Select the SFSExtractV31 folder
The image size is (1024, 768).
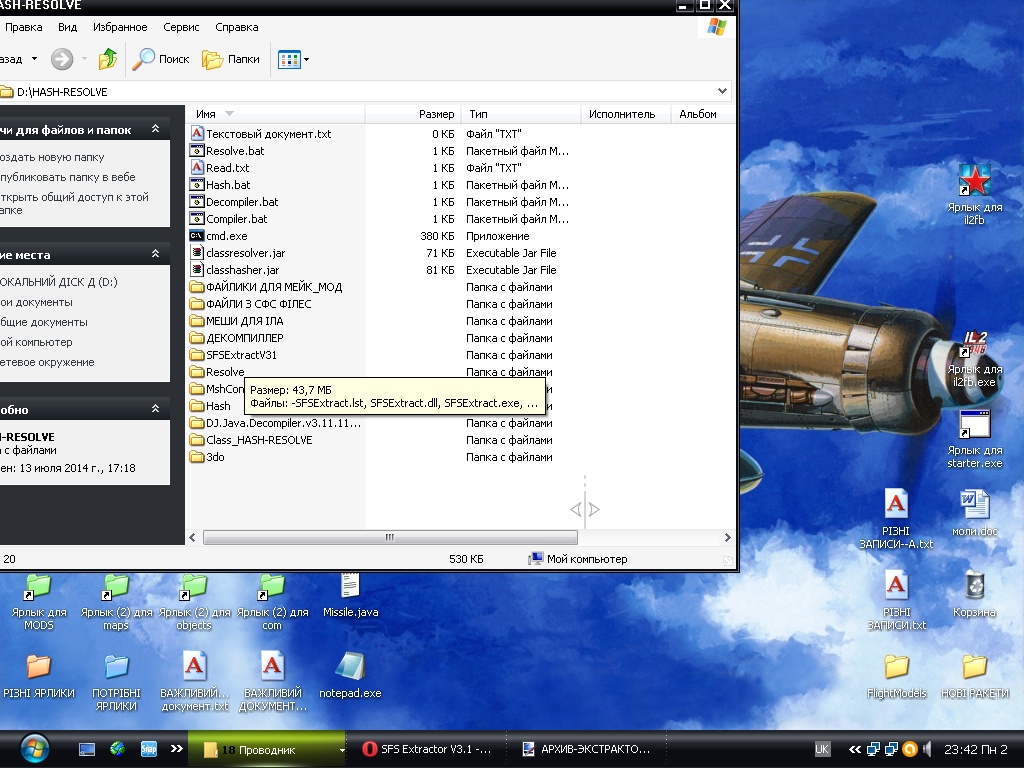[241, 355]
